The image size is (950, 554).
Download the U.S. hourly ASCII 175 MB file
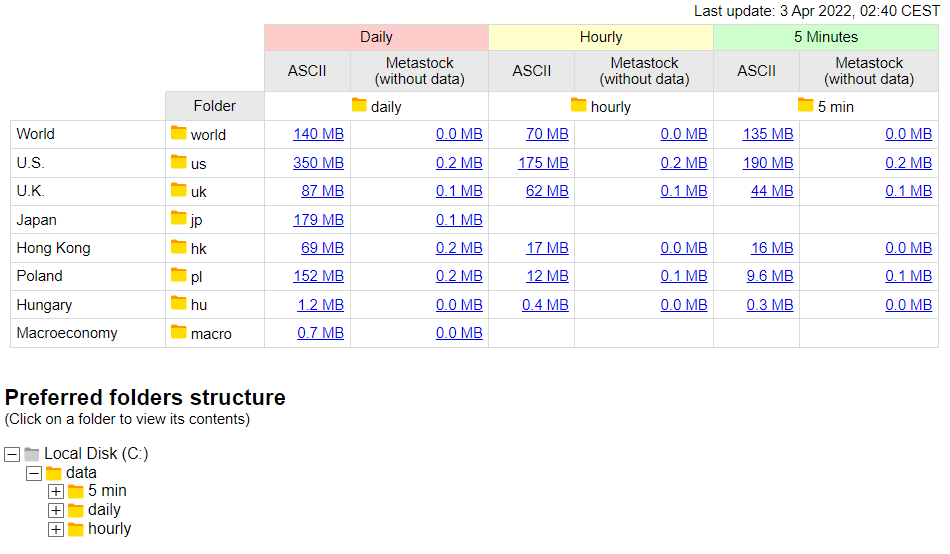click(543, 163)
